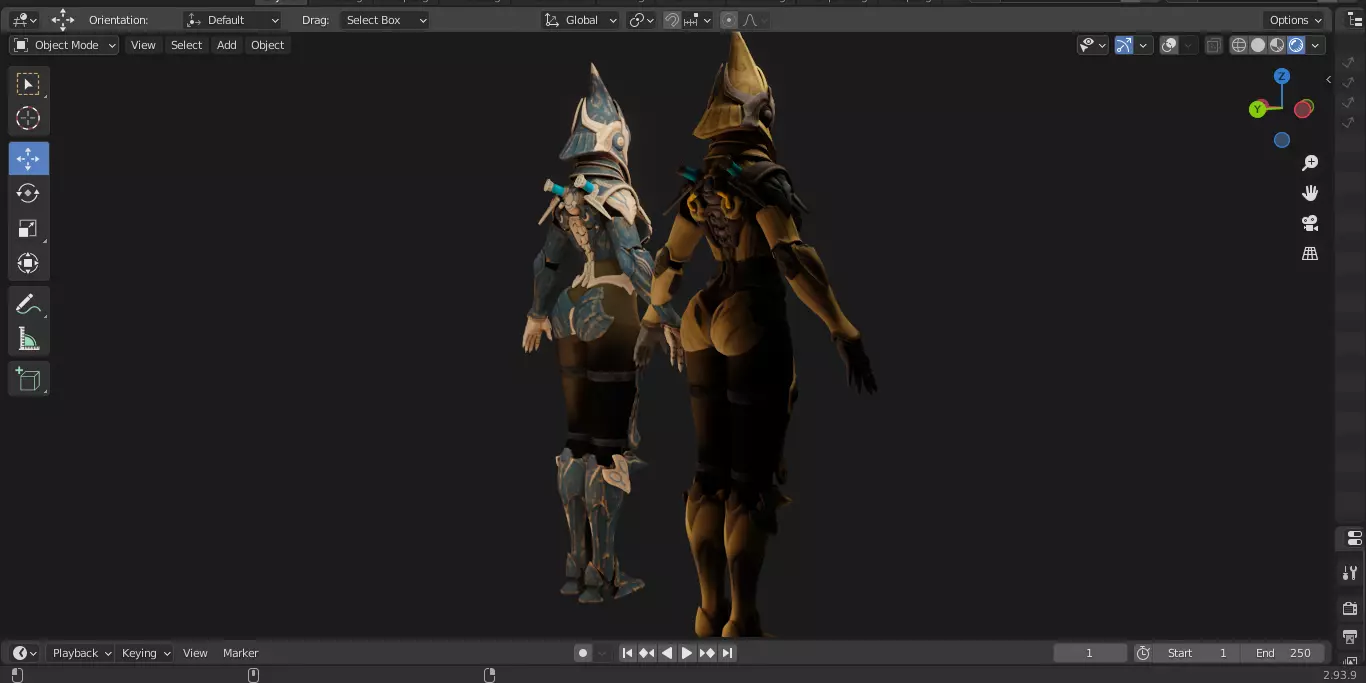
Task: Play the animation forward
Action: pos(687,653)
